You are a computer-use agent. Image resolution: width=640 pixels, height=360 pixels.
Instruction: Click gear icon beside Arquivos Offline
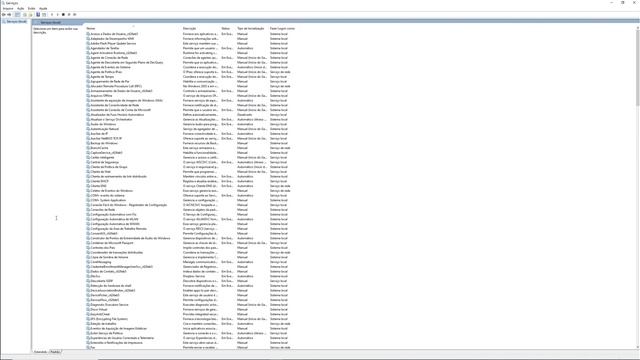(88, 96)
